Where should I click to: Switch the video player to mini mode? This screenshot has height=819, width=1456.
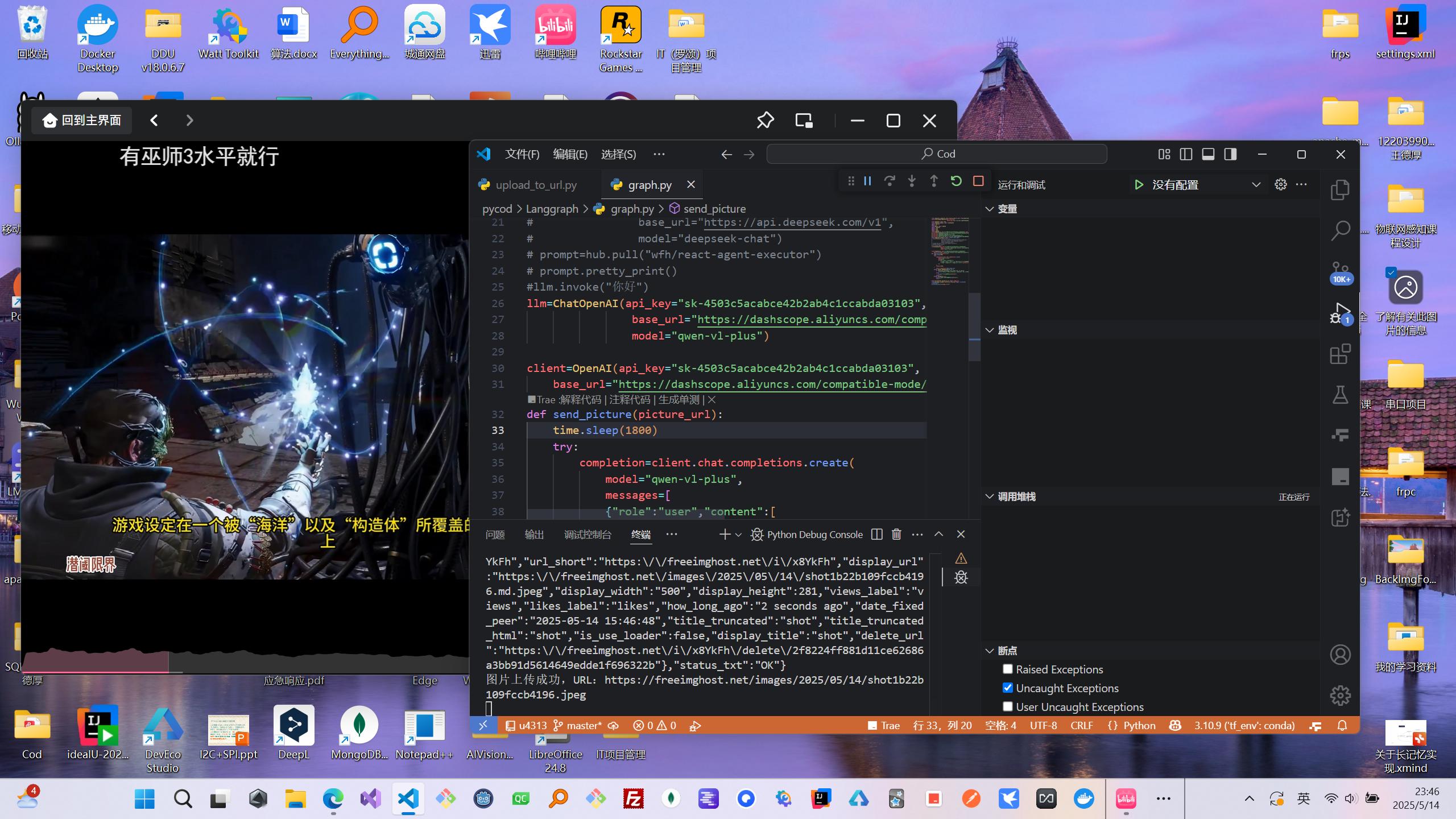click(x=803, y=121)
